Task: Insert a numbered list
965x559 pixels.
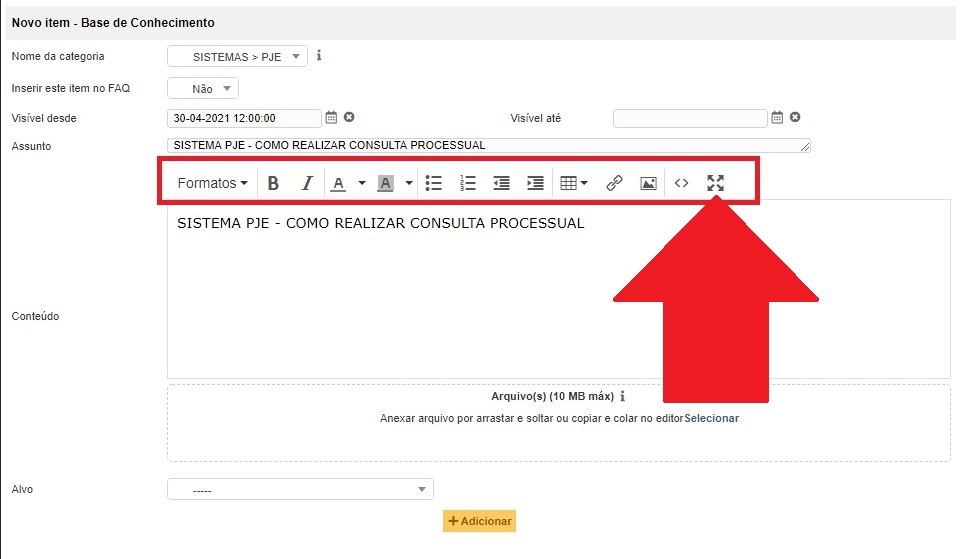Action: (468, 183)
